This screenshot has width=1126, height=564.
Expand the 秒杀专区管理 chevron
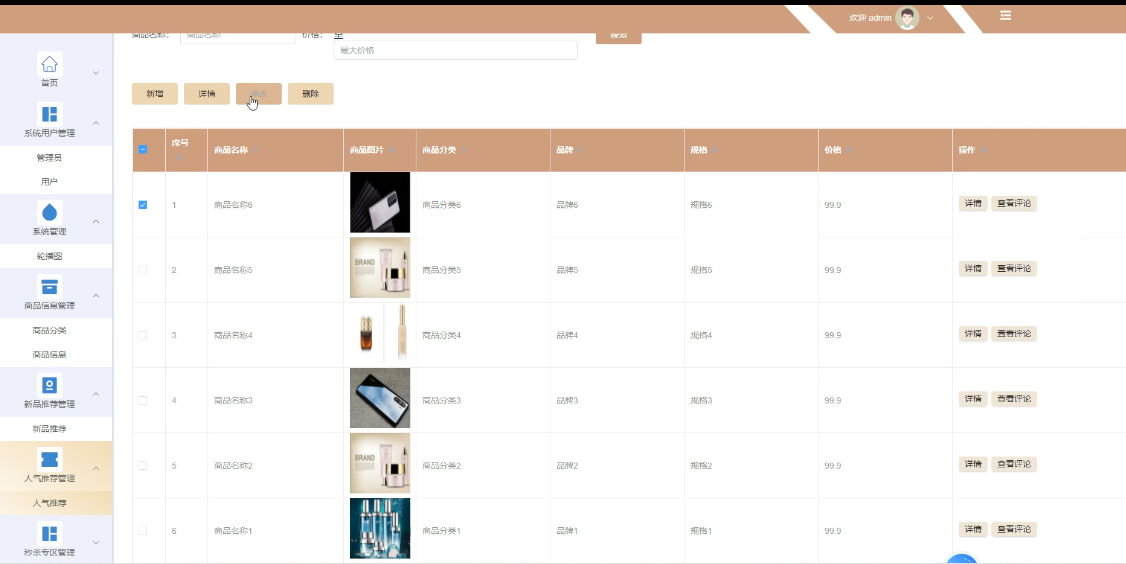(x=96, y=542)
